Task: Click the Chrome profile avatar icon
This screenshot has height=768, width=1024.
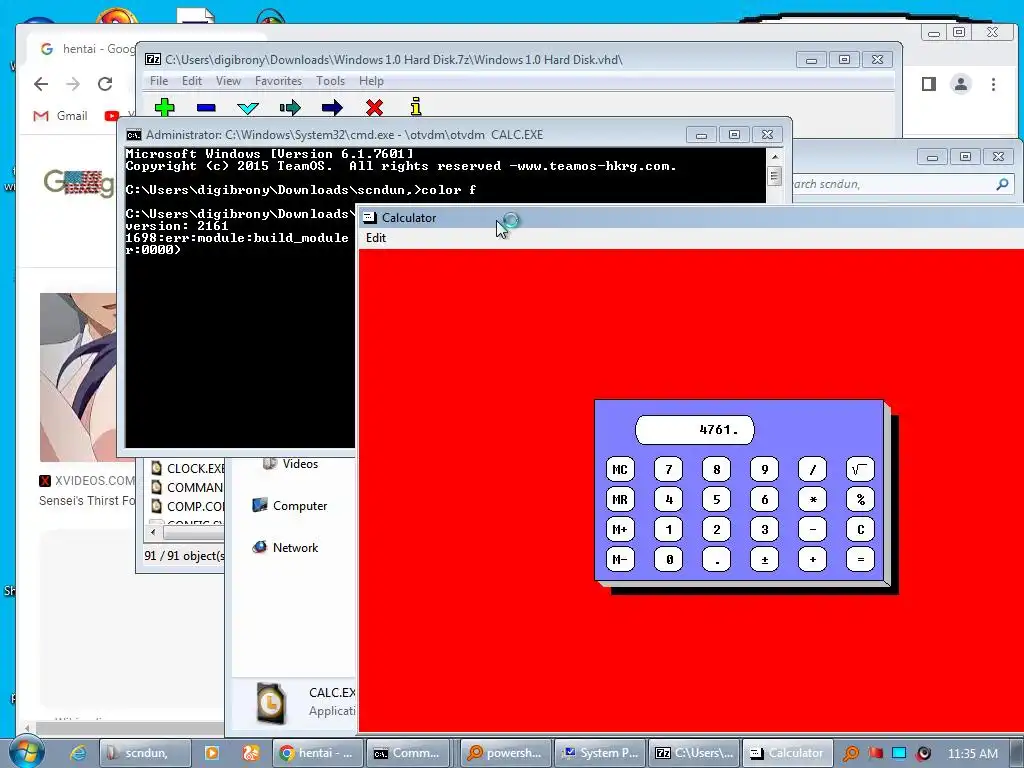Action: [961, 84]
